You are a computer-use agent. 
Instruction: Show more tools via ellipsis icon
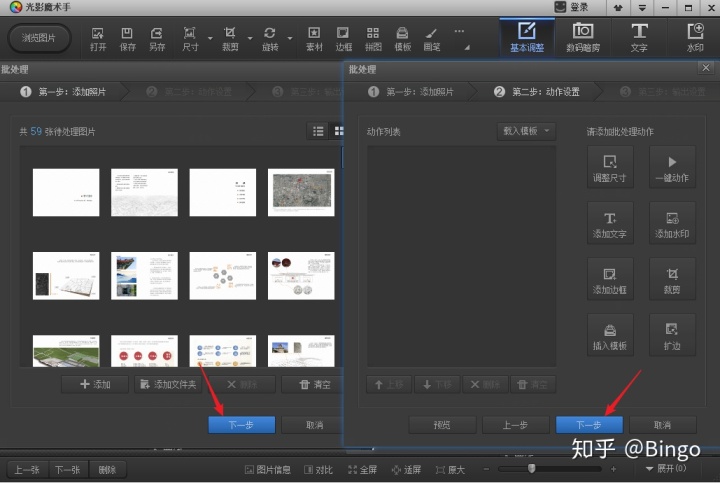(x=459, y=31)
